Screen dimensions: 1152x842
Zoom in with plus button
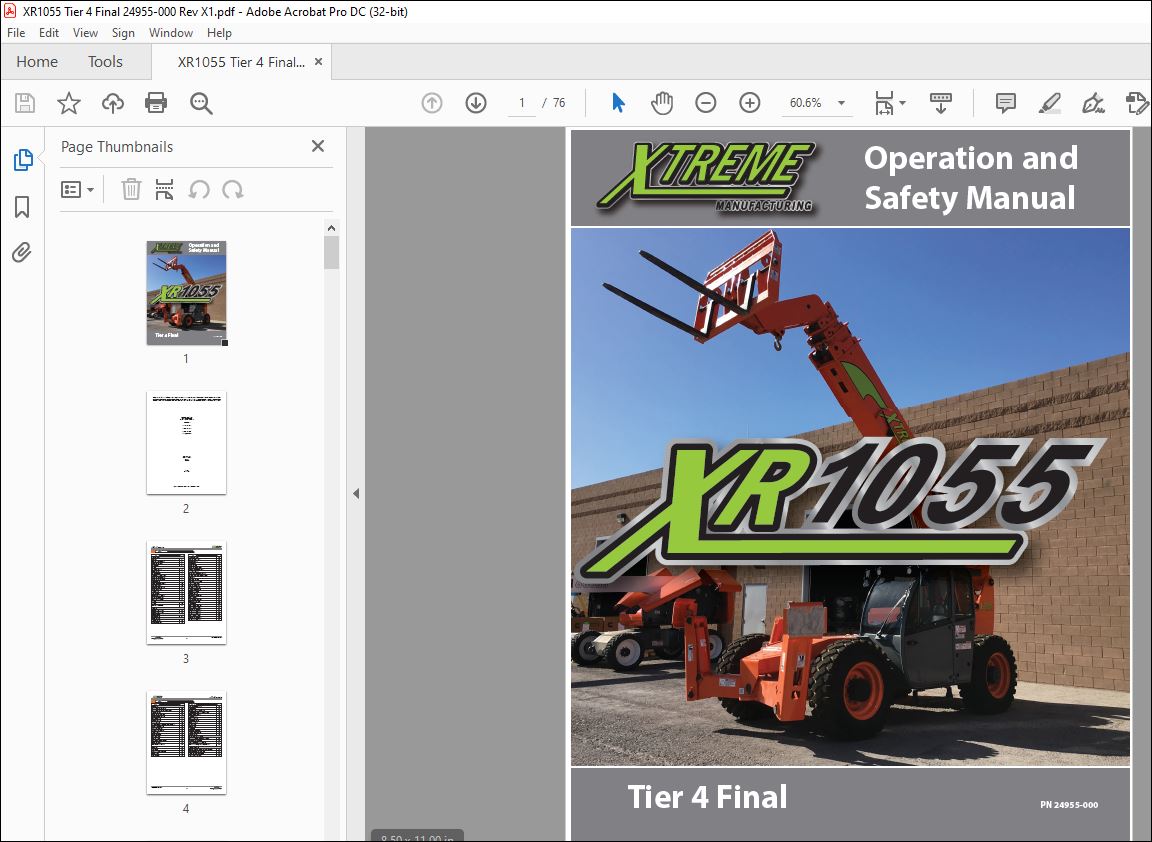[x=749, y=103]
